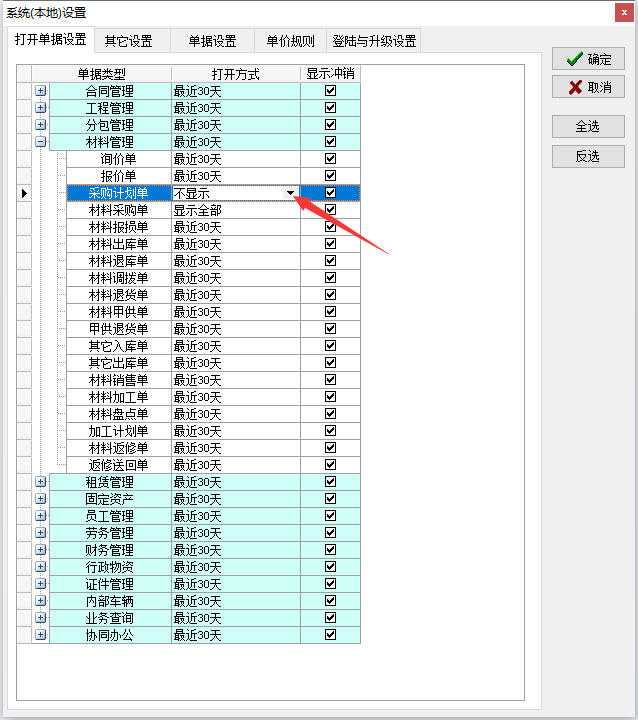Click 确定 button with green checkmark

click(588, 59)
